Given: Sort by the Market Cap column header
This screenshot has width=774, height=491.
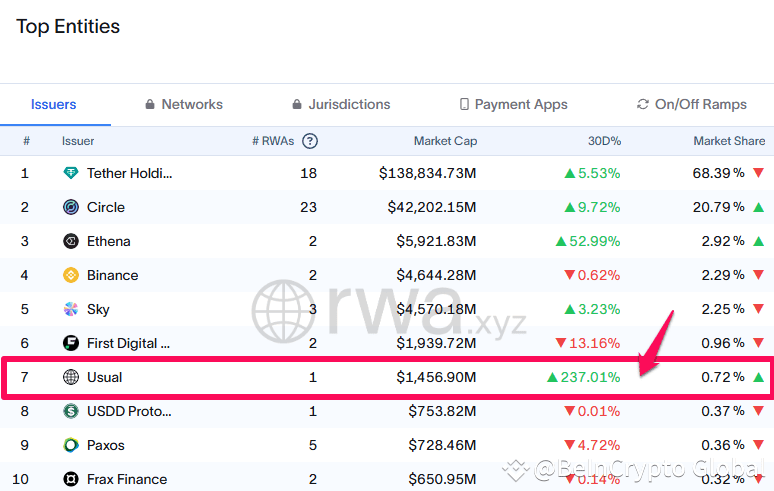Looking at the screenshot, I should 445,141.
